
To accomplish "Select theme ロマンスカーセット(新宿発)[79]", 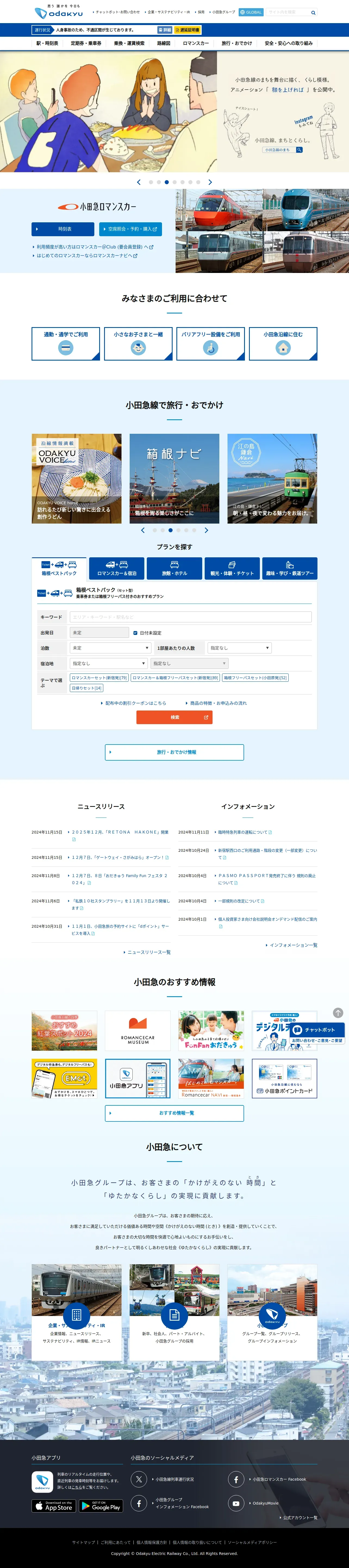I will tap(100, 678).
